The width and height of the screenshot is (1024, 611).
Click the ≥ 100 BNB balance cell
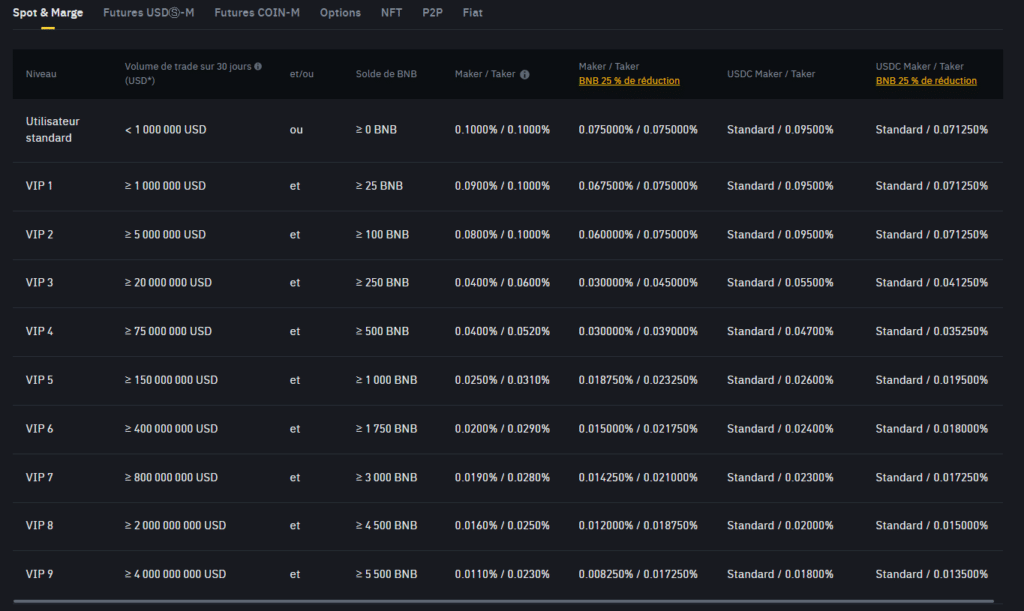tap(382, 234)
